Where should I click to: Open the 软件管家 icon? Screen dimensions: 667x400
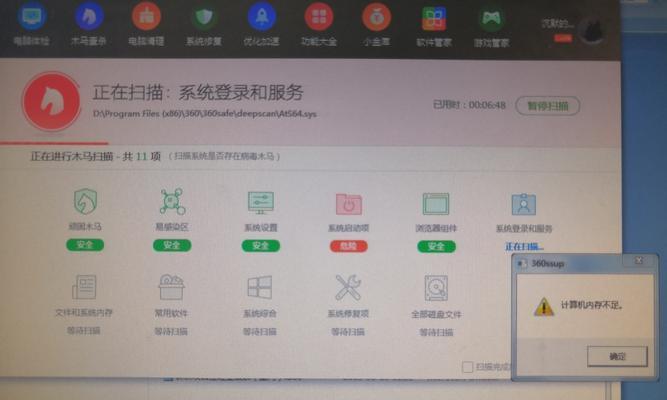[433, 19]
